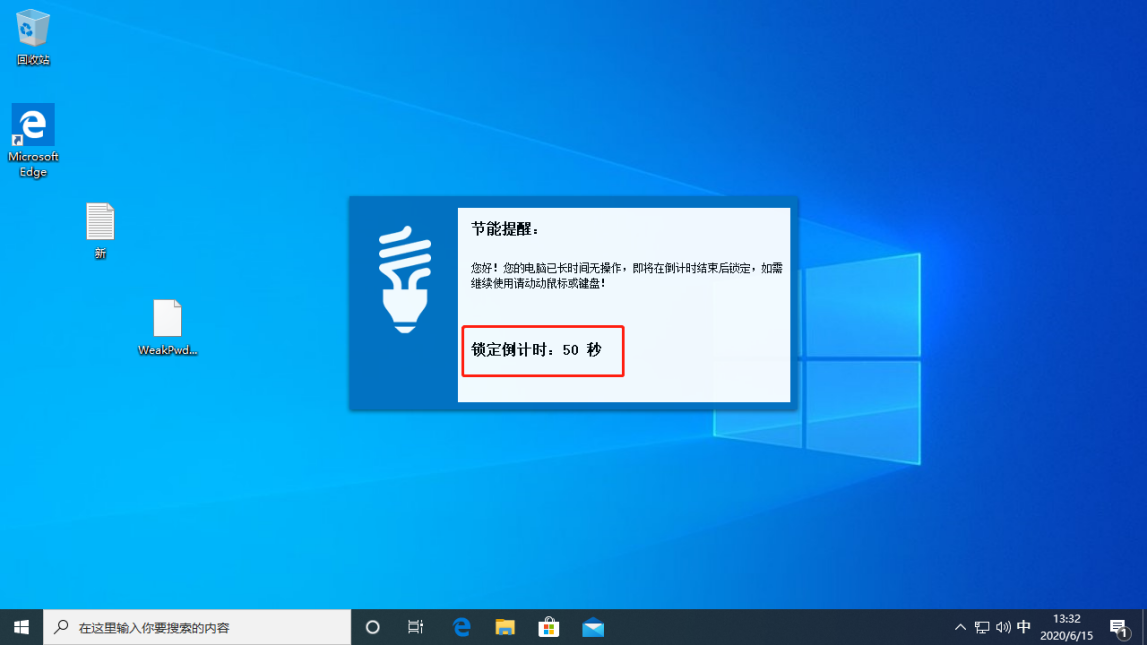Open the notification Action Center

[x=1118, y=627]
